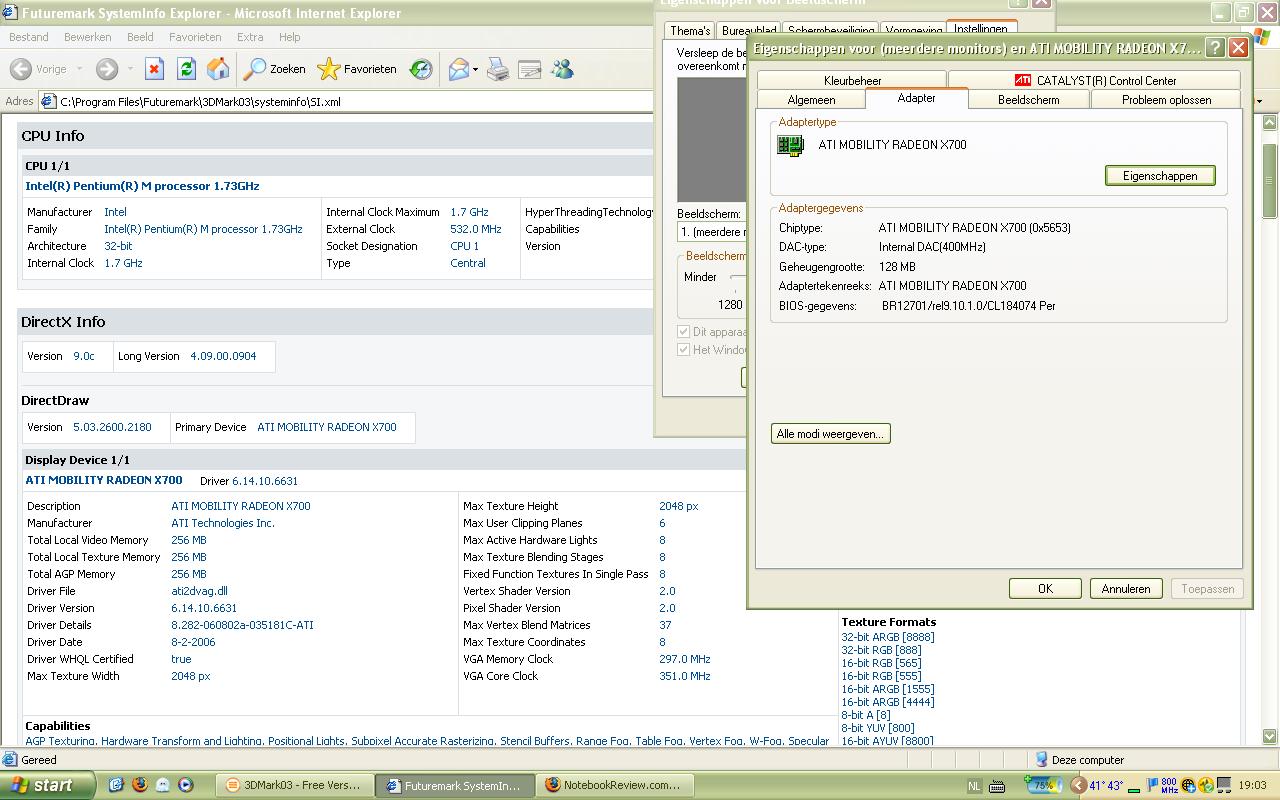This screenshot has width=1280, height=800.
Task: Click the Toepassen button
Action: tap(1208, 589)
